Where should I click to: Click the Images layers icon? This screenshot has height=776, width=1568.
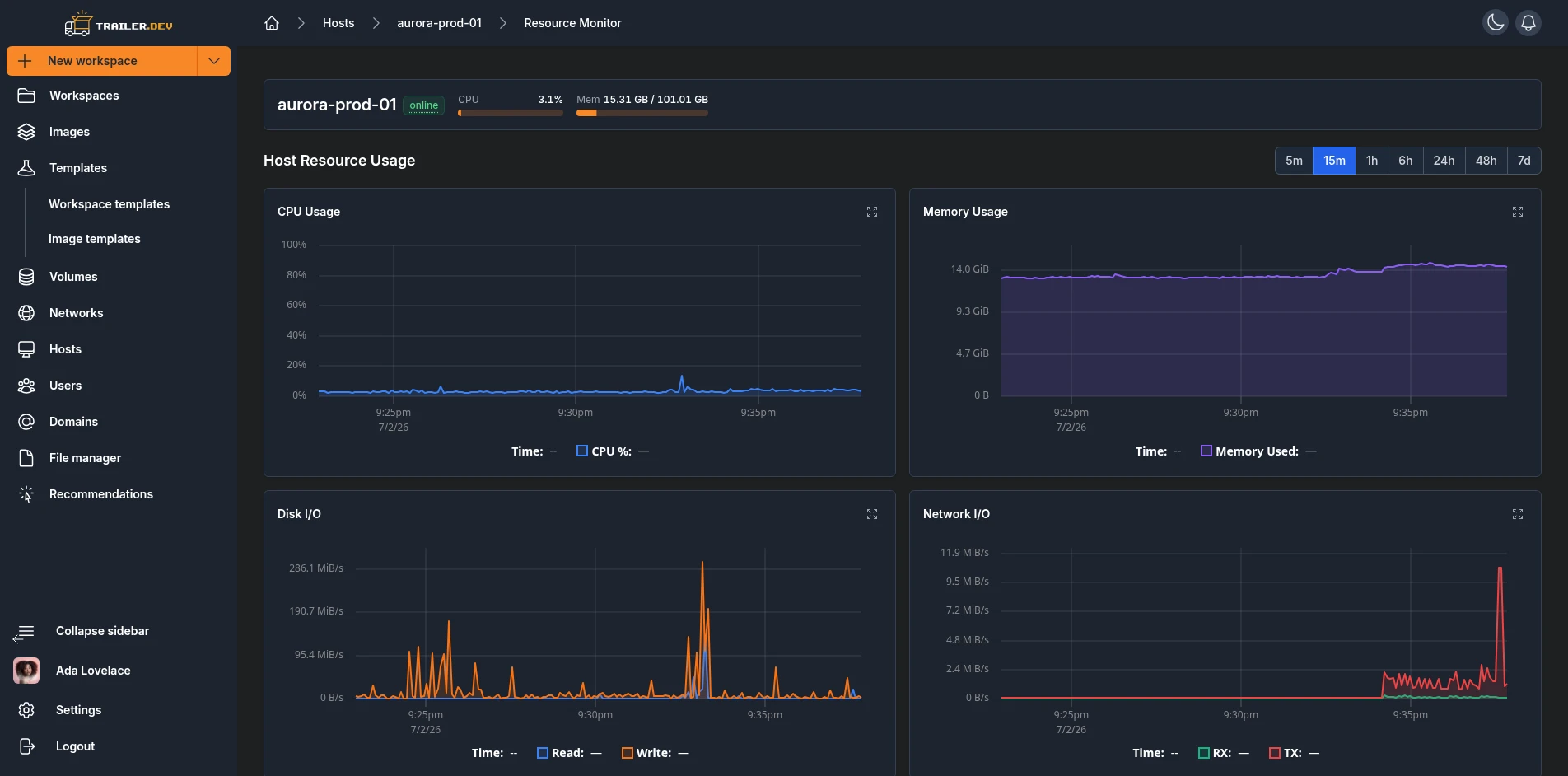(x=26, y=132)
